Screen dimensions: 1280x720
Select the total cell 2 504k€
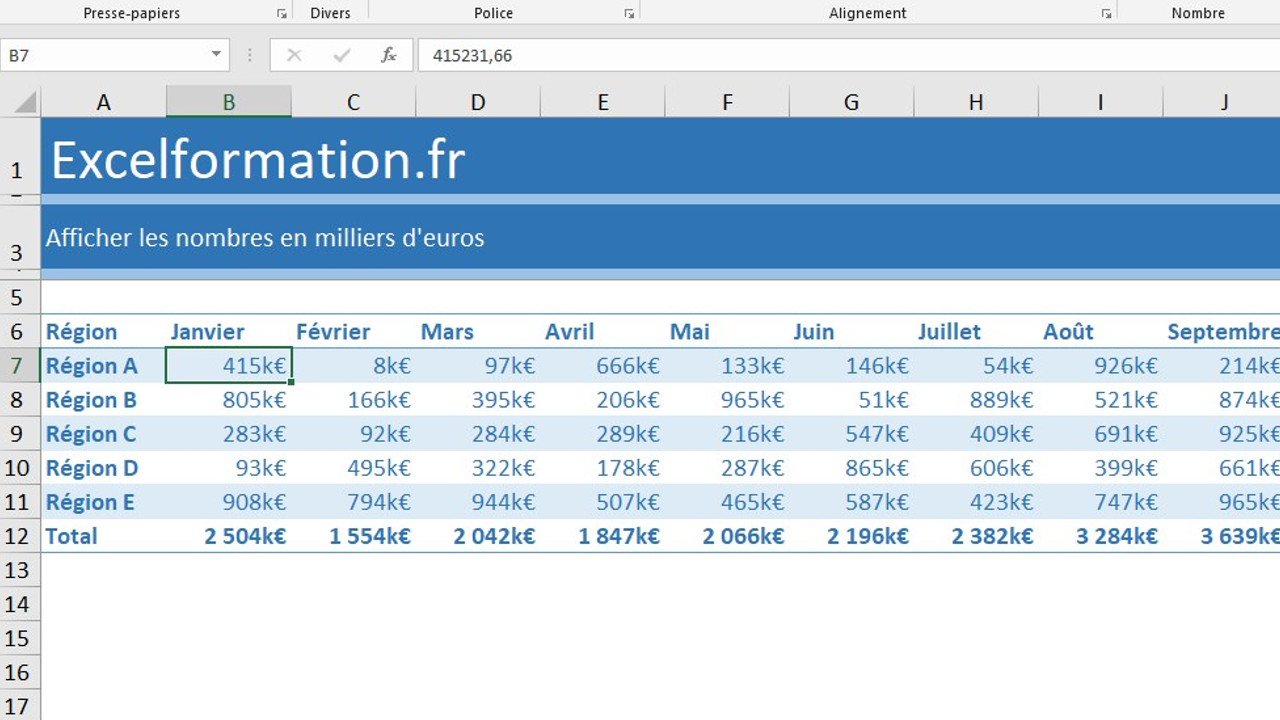tap(229, 536)
